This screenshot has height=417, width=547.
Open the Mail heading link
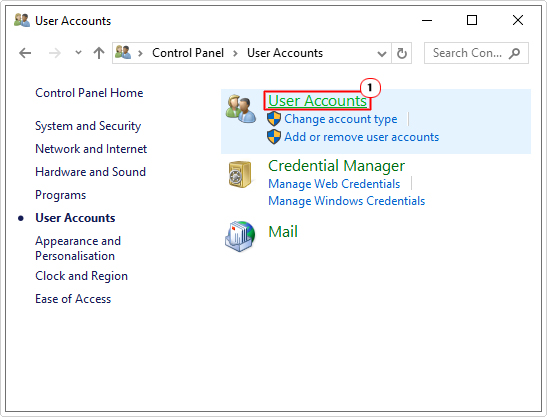point(283,232)
